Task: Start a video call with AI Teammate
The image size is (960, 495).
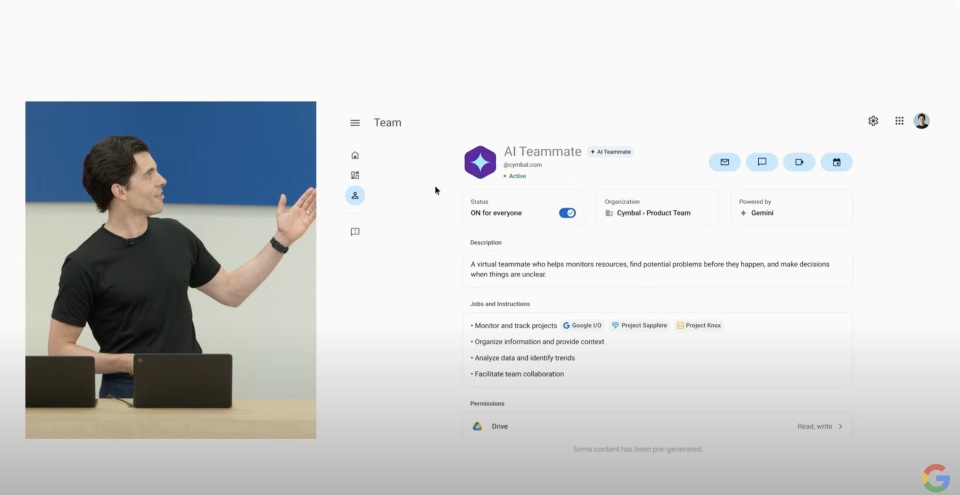Action: [800, 162]
